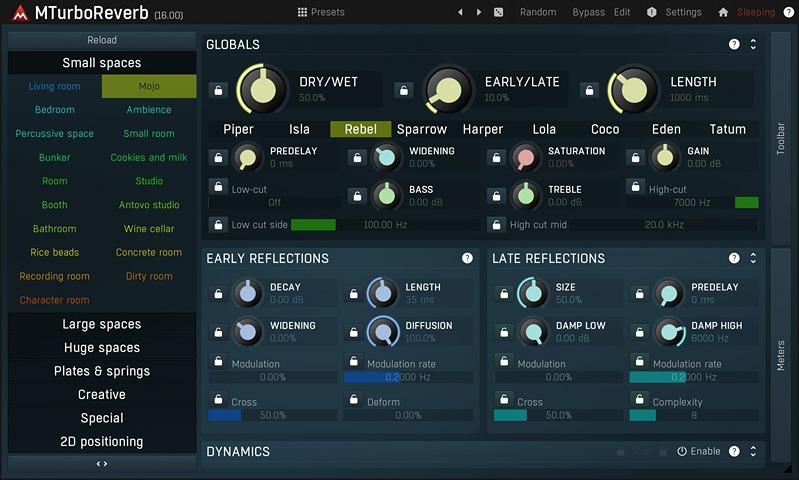The width and height of the screenshot is (799, 480).
Task: Click the TREBLE knob
Action: (525, 195)
